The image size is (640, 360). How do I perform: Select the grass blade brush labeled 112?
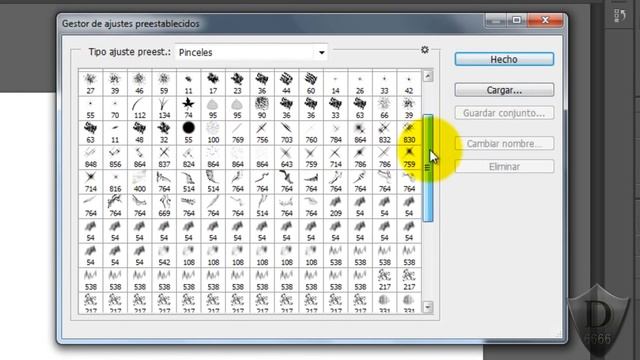pos(140,108)
